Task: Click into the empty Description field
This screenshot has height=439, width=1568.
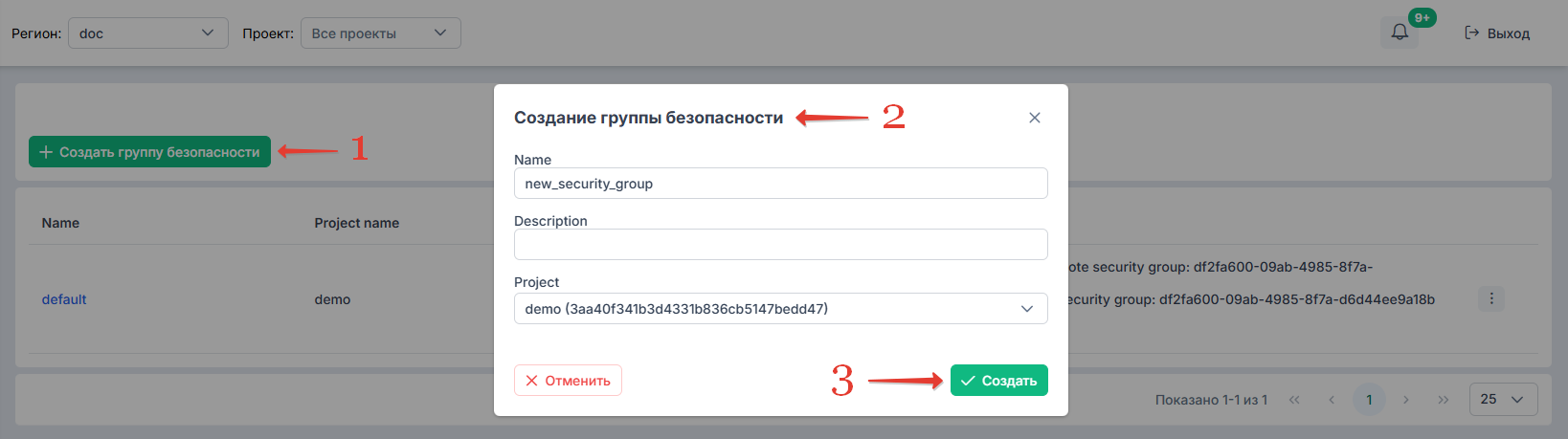Action: click(780, 244)
